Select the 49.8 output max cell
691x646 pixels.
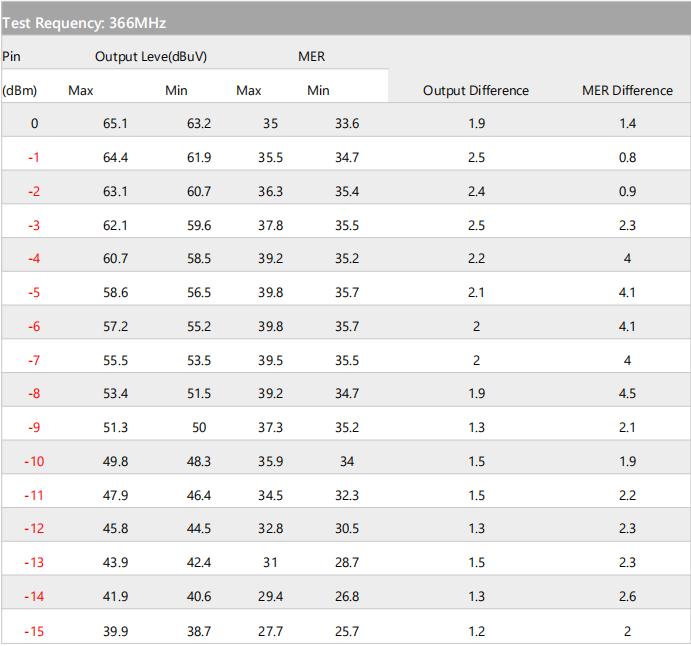[x=115, y=462]
